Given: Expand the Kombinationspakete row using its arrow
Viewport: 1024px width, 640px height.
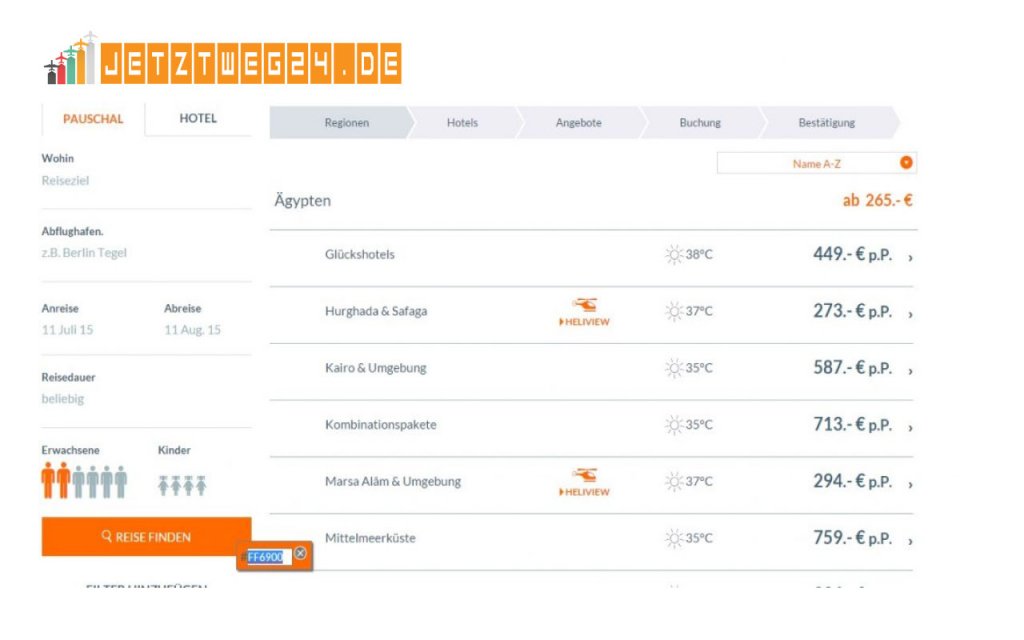Looking at the screenshot, I should coord(910,427).
